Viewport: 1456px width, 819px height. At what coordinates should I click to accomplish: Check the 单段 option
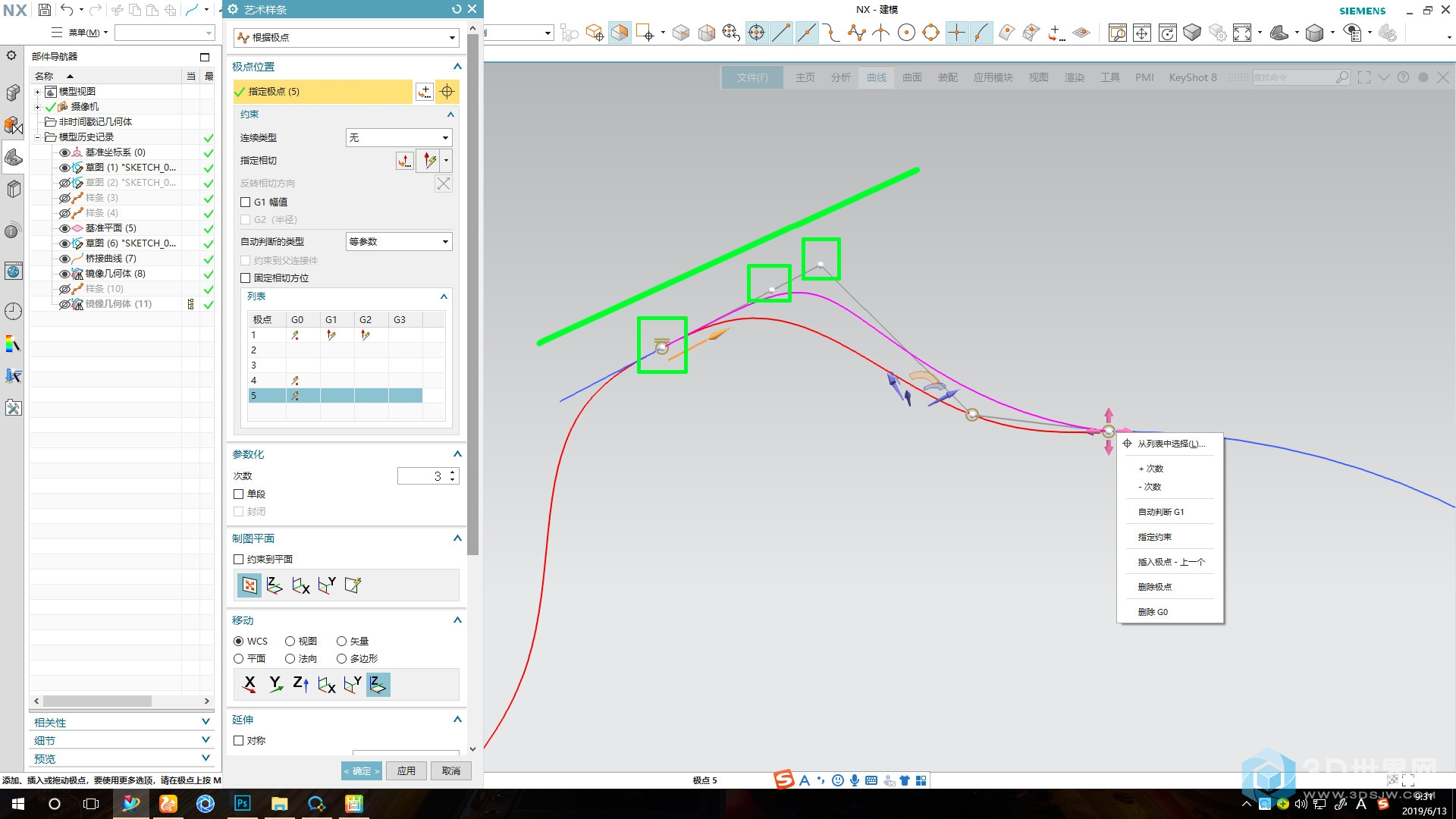(x=238, y=494)
